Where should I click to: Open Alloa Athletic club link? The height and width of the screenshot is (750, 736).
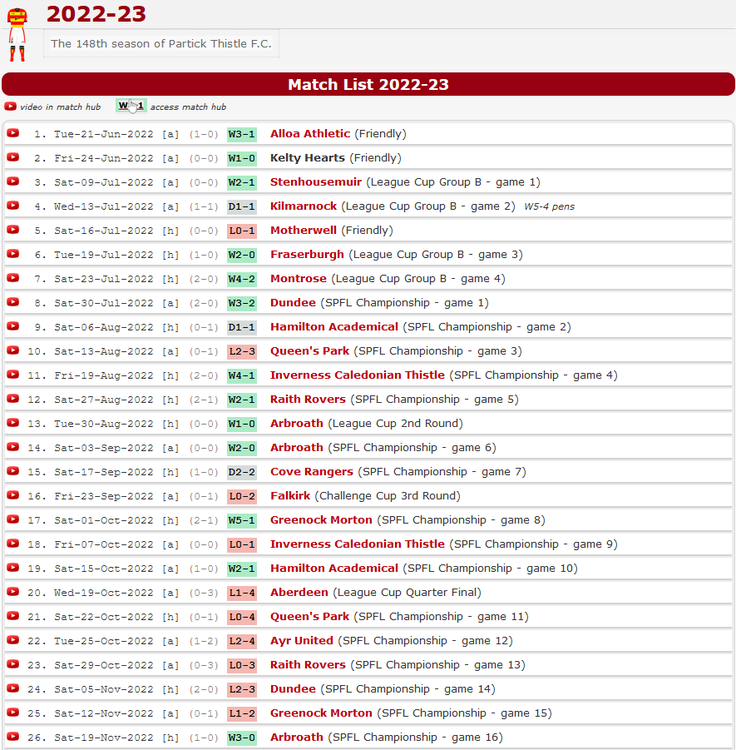coord(310,133)
